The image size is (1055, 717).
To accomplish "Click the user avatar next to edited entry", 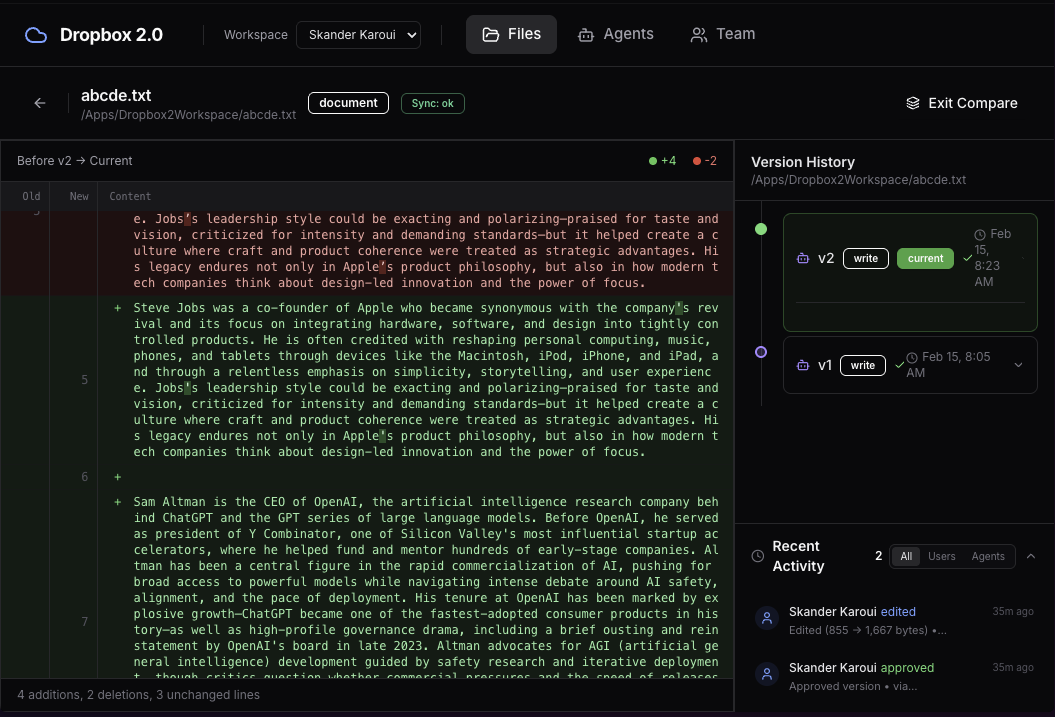I will pos(766,618).
